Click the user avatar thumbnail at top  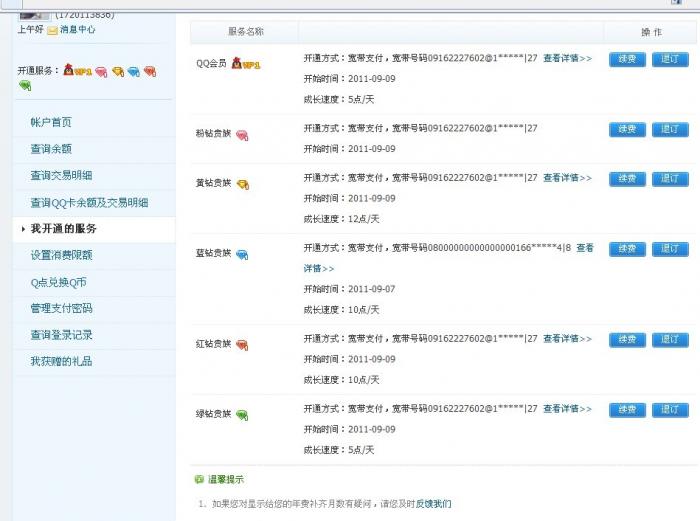point(35,16)
